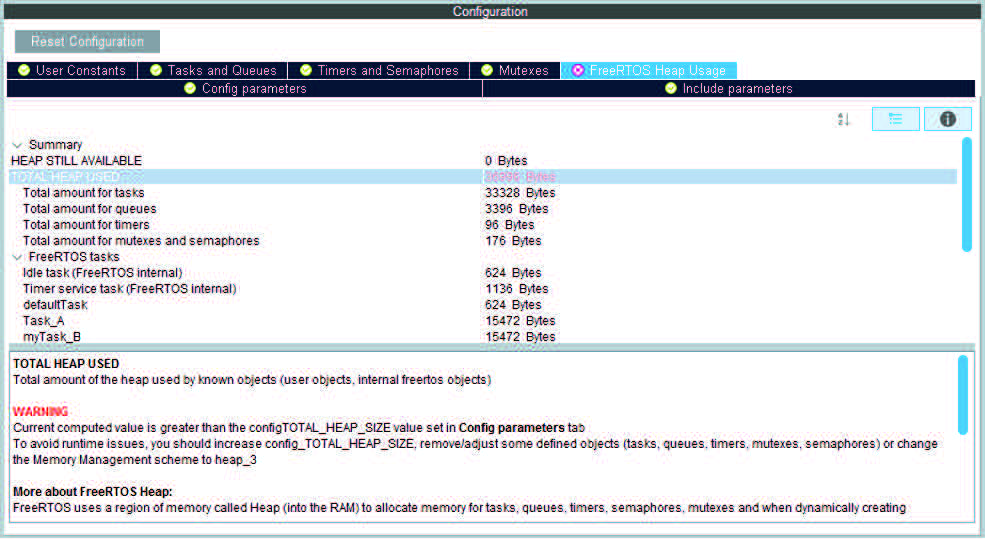This screenshot has width=985, height=539.
Task: Select the Task_A row
Action: pos(483,321)
